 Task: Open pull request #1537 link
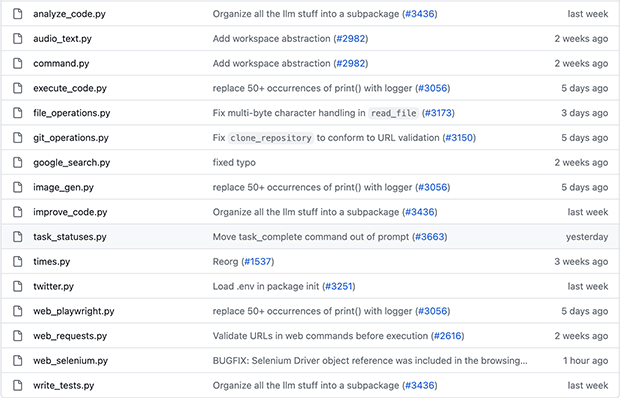tap(258, 262)
